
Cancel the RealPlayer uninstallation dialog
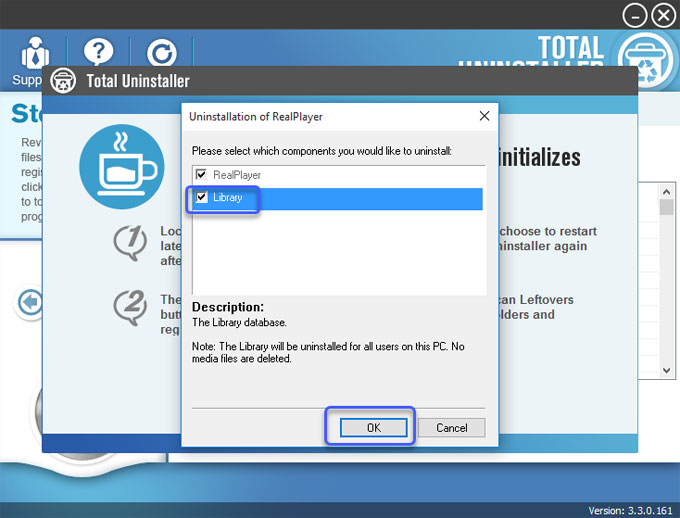pyautogui.click(x=451, y=428)
